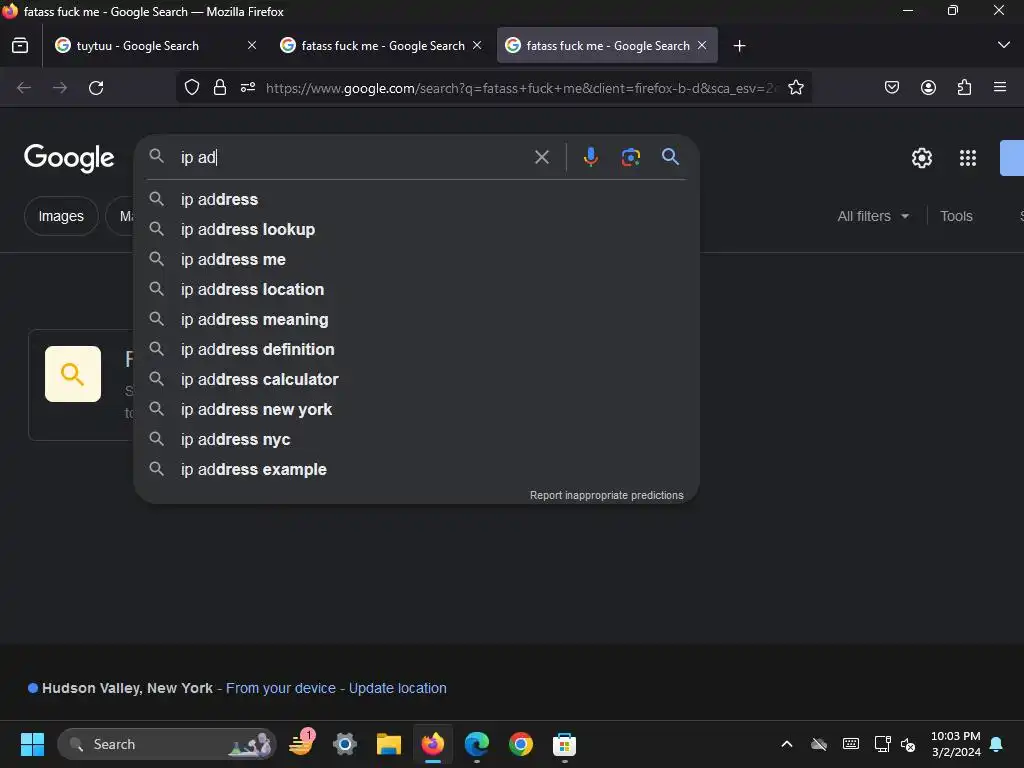Choose suggestion 'ip address lookup'
This screenshot has width=1024, height=768.
tap(415, 229)
